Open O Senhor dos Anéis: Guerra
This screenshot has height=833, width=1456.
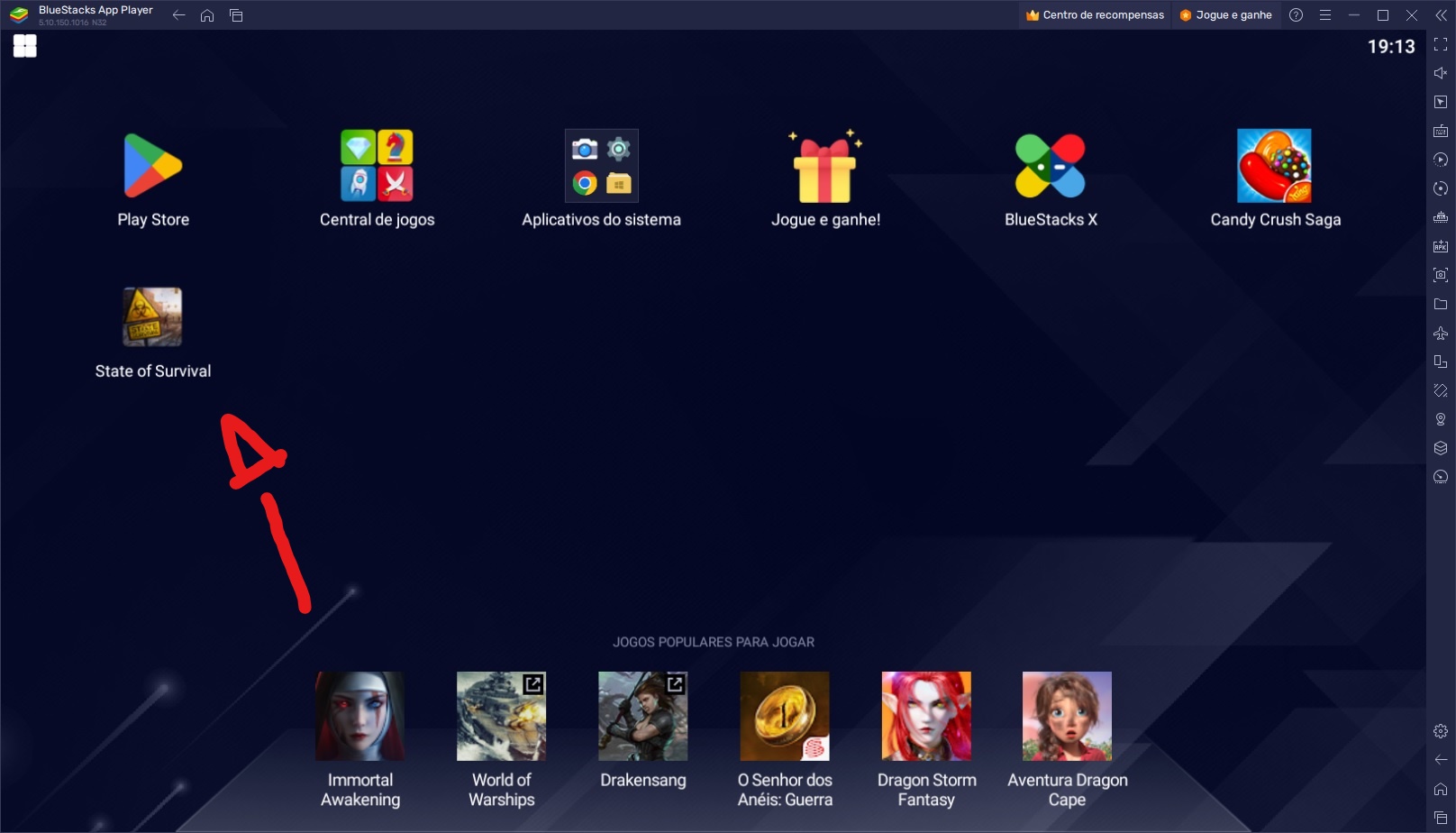pyautogui.click(x=784, y=716)
